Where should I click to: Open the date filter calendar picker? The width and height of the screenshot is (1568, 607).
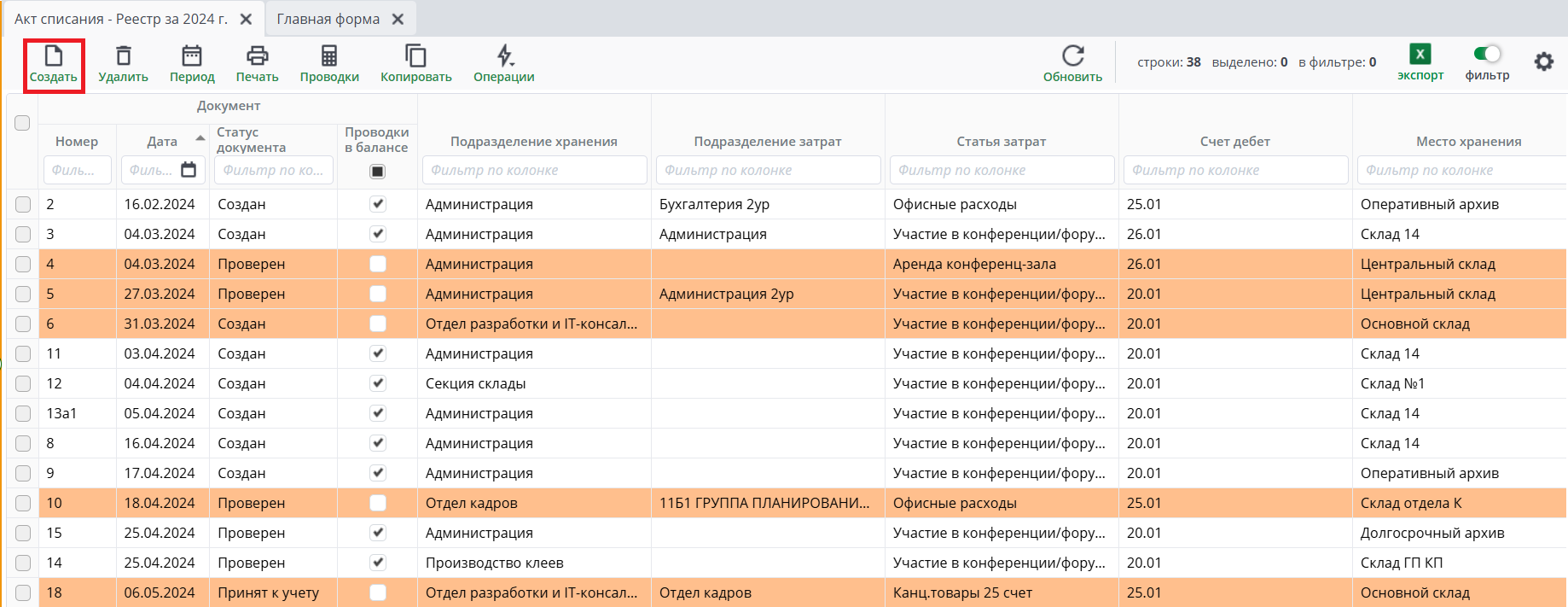pyautogui.click(x=189, y=170)
